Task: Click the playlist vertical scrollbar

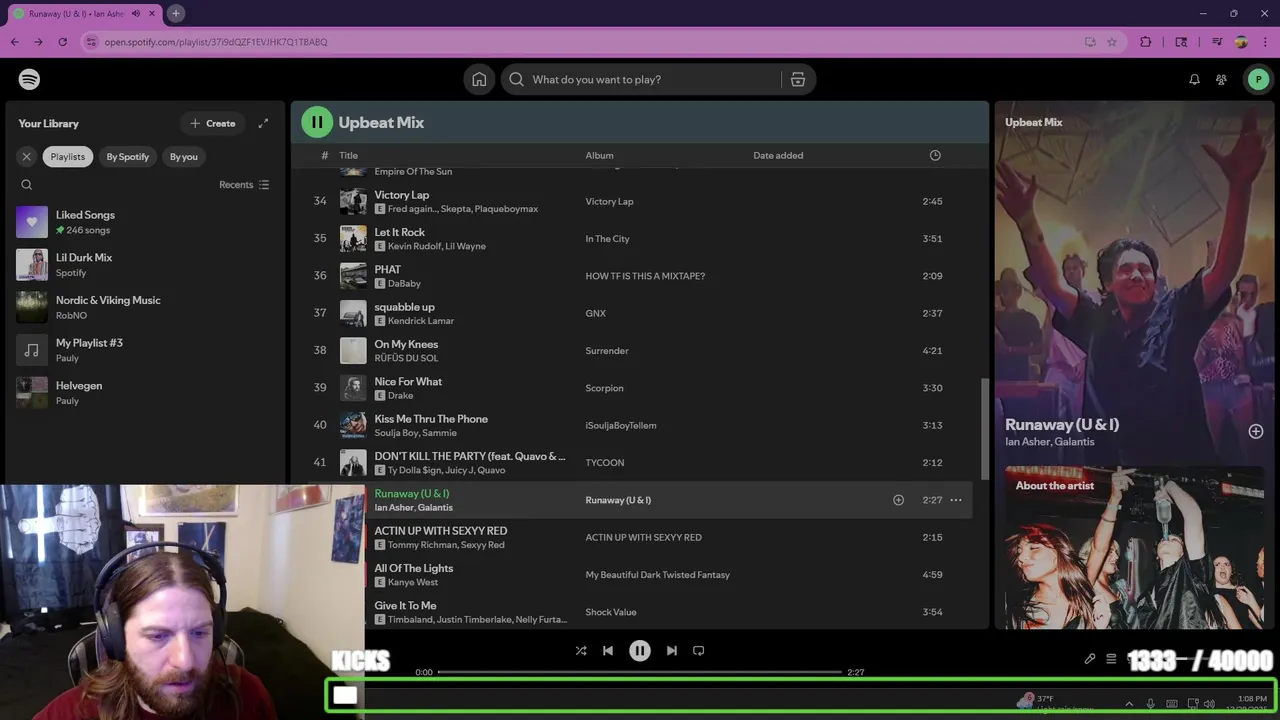Action: click(985, 428)
